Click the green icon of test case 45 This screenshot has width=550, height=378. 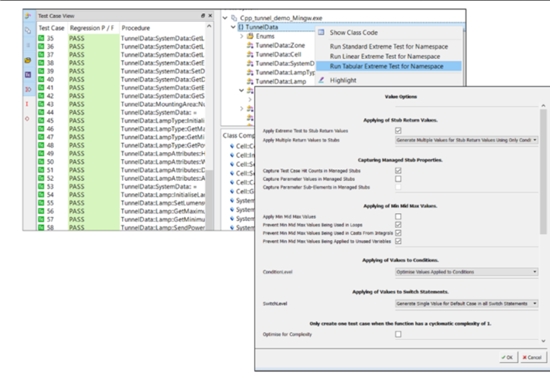tap(41, 120)
